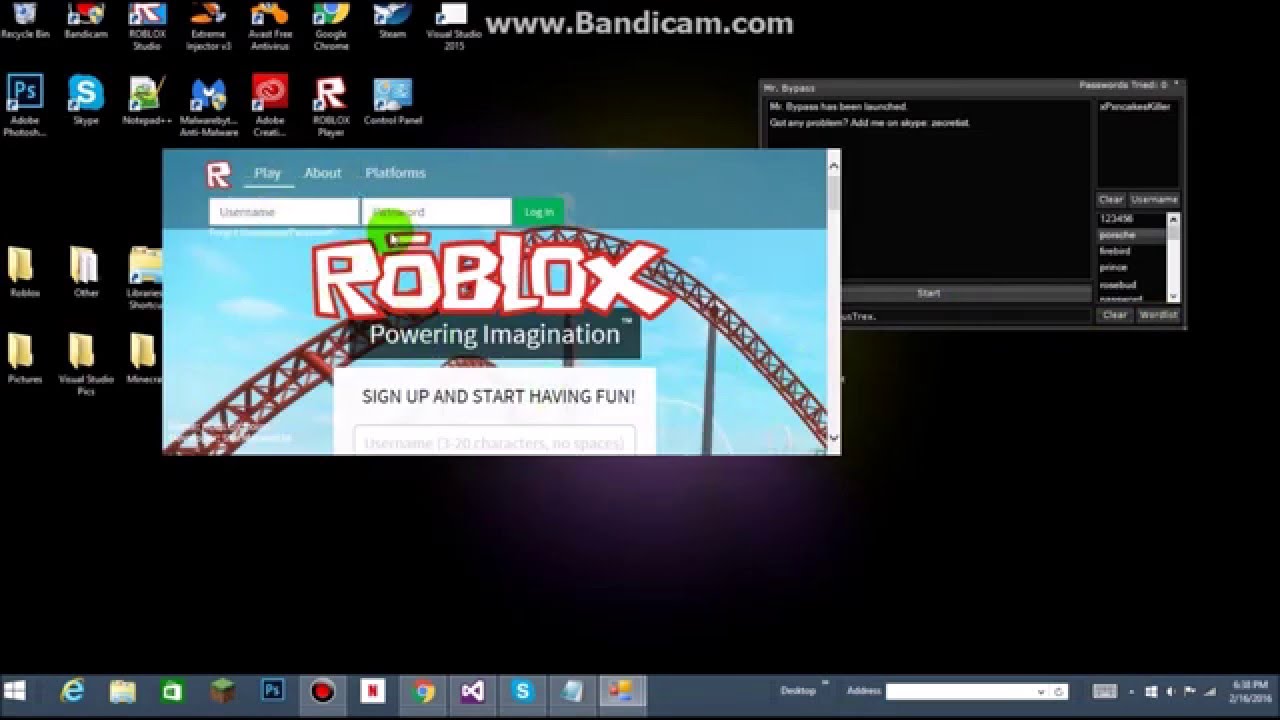Click the Mr. Bypass list scrollbar up arrow
Viewport: 1280px width, 720px height.
1174,218
